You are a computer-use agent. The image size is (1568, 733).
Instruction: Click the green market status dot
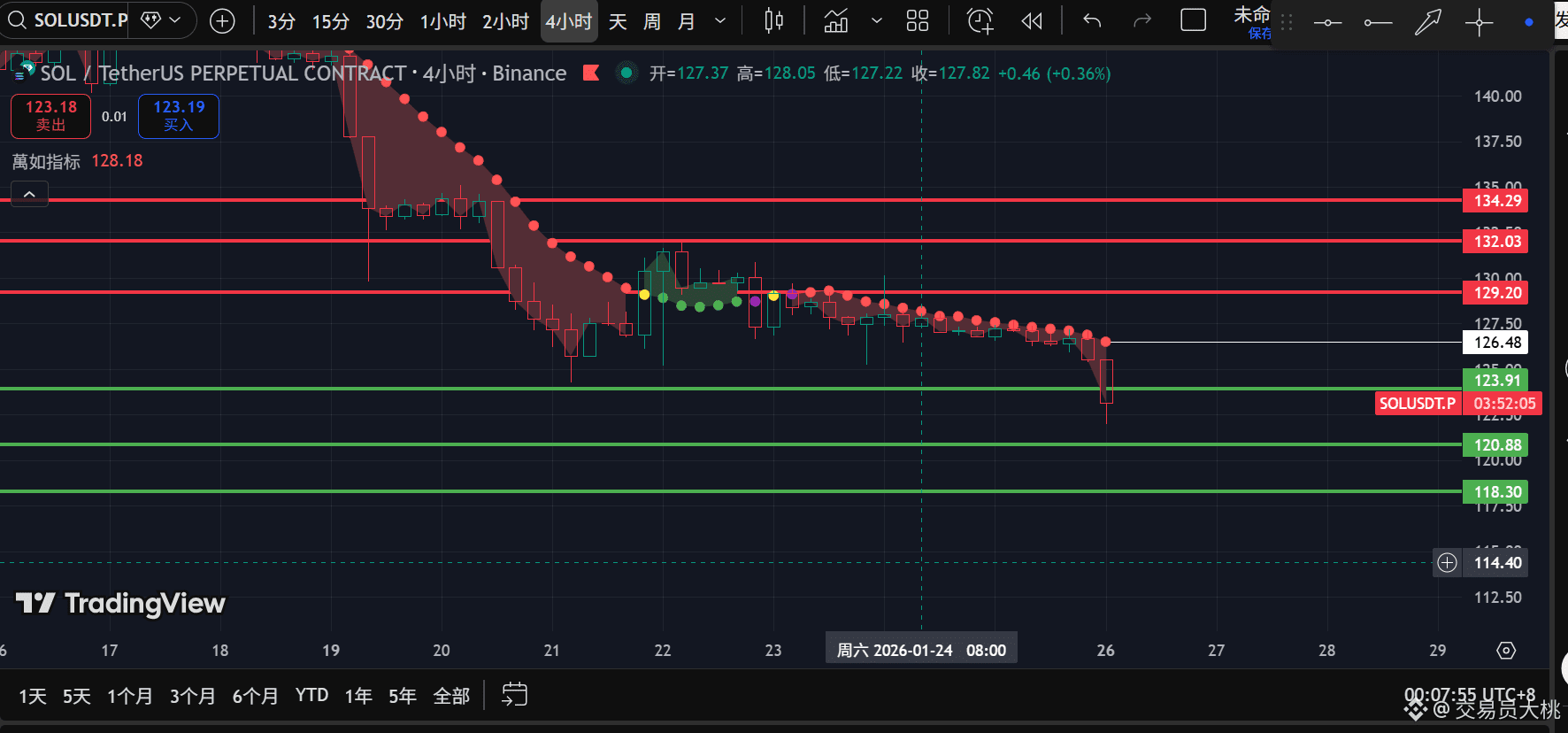(626, 73)
